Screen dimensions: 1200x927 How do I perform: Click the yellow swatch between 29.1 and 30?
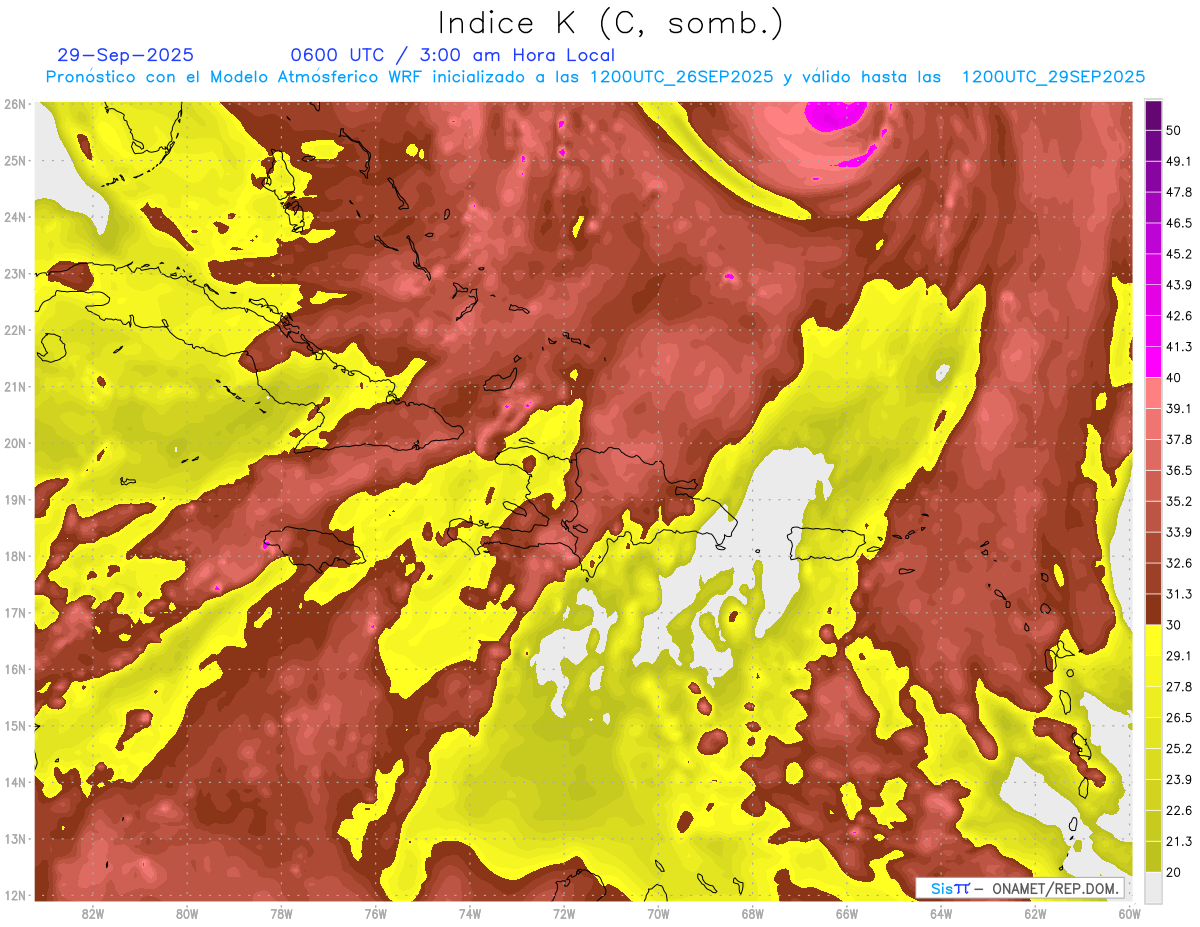pyautogui.click(x=1153, y=640)
